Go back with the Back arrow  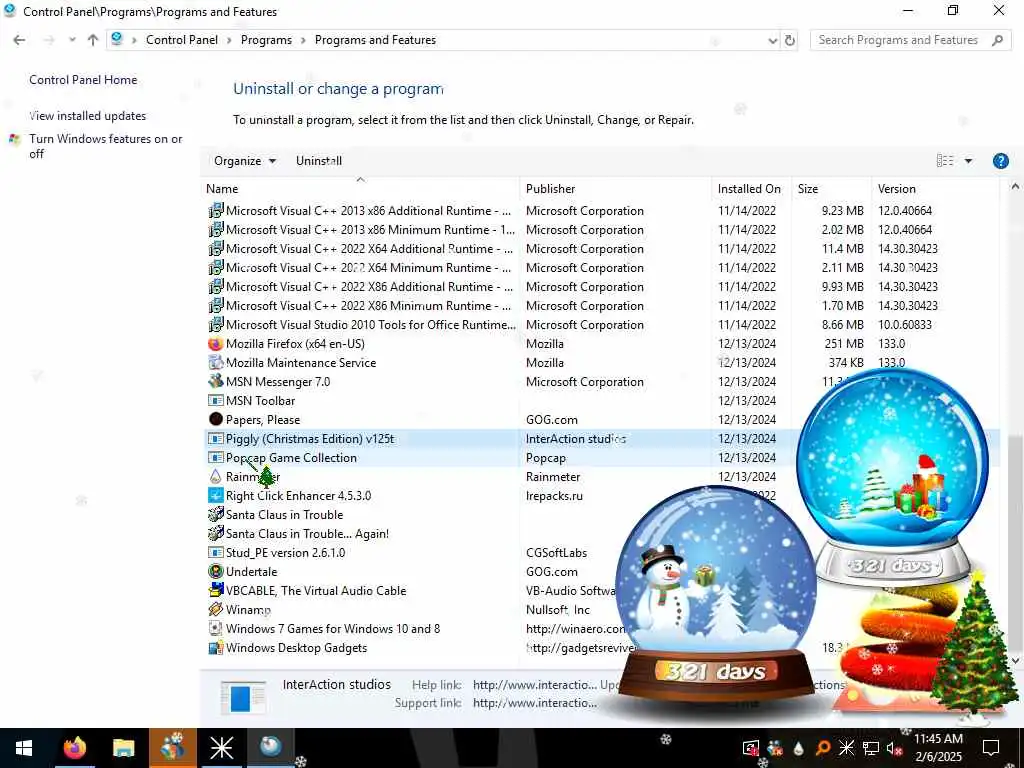click(x=20, y=40)
